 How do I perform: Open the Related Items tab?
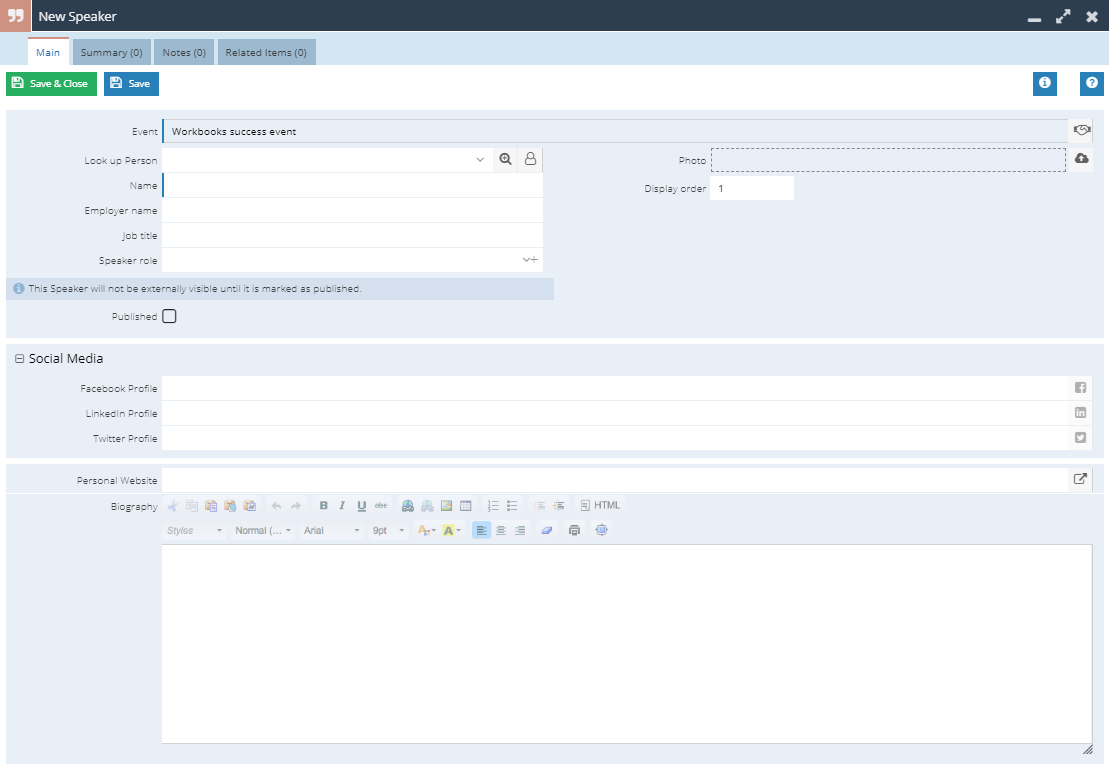point(266,52)
